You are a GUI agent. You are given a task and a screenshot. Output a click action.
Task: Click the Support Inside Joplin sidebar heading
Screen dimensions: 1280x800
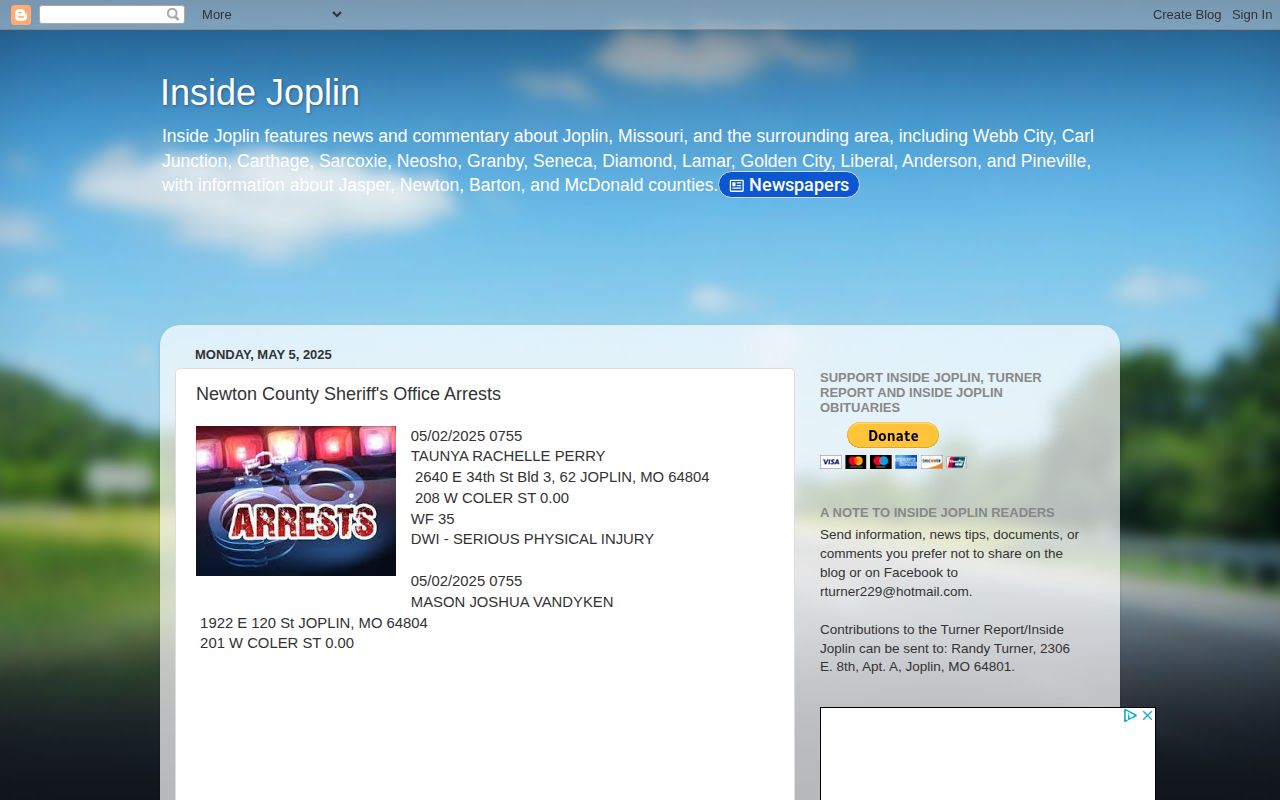coord(931,392)
